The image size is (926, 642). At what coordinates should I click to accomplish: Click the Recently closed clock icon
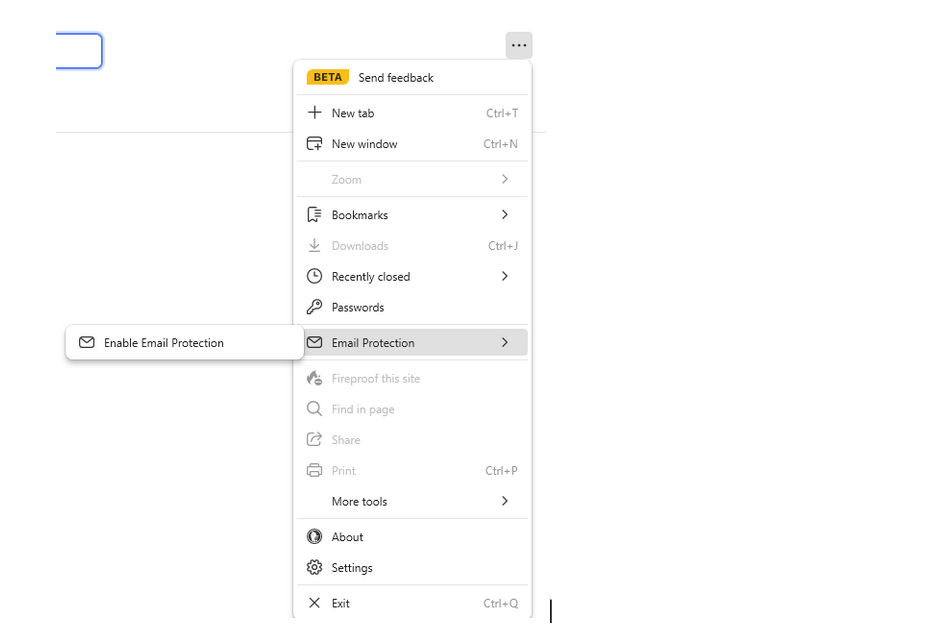(314, 276)
